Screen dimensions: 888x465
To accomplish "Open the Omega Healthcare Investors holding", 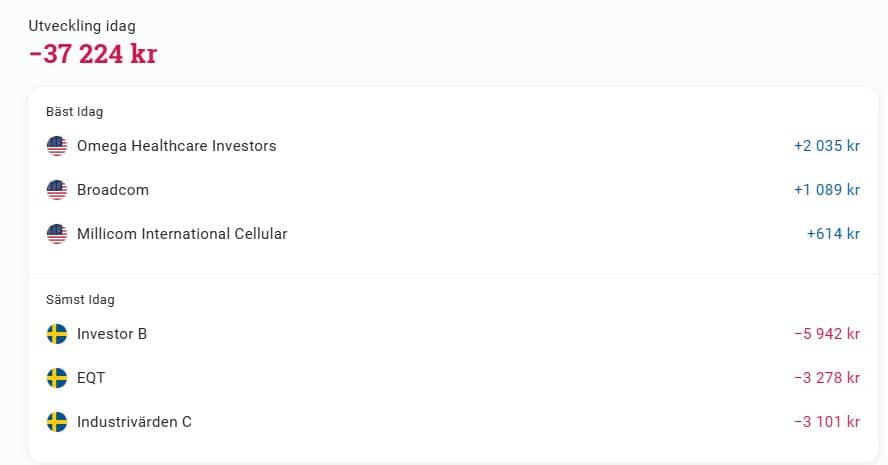I will tap(176, 146).
